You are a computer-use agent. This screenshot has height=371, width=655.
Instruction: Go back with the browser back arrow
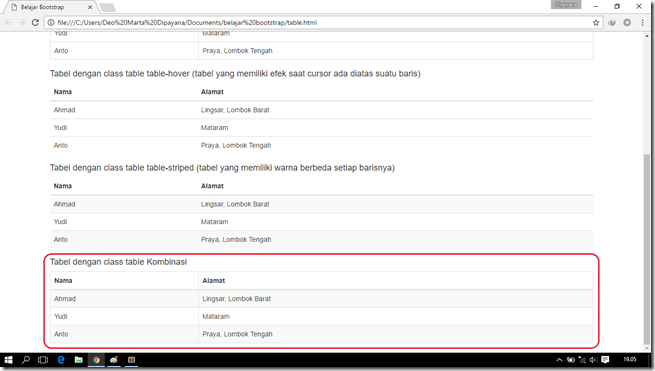pos(9,23)
